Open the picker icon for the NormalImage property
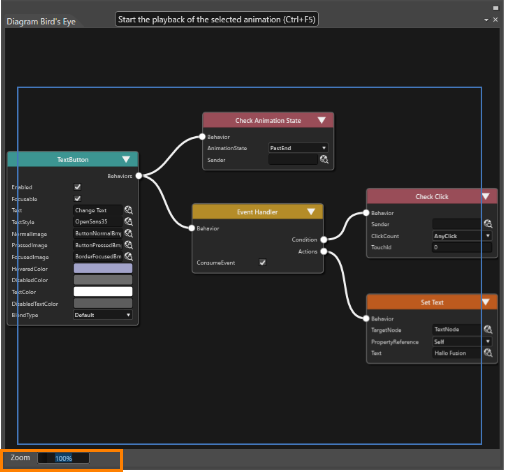505x472 pixels. pyautogui.click(x=128, y=233)
